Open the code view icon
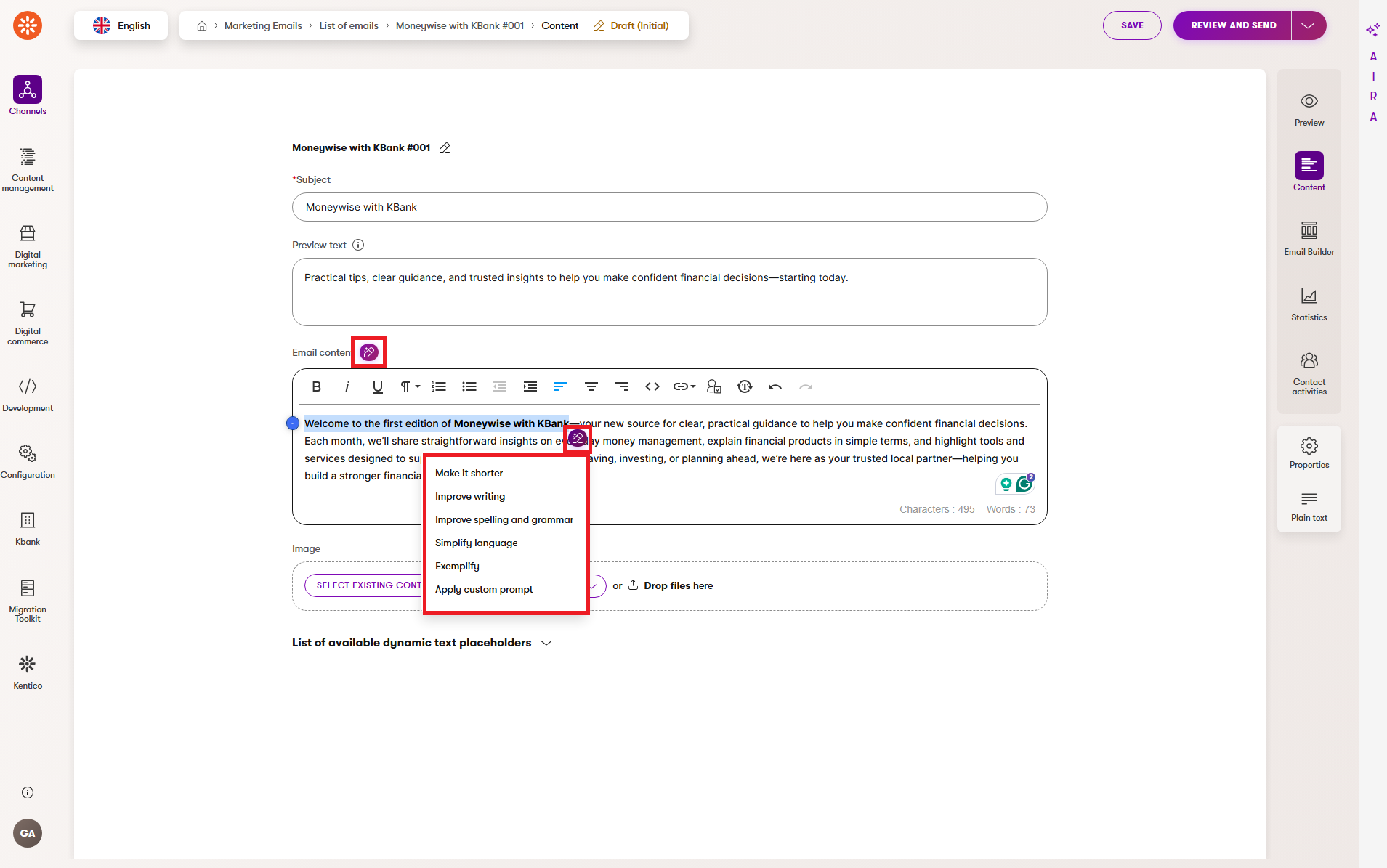 [652, 386]
